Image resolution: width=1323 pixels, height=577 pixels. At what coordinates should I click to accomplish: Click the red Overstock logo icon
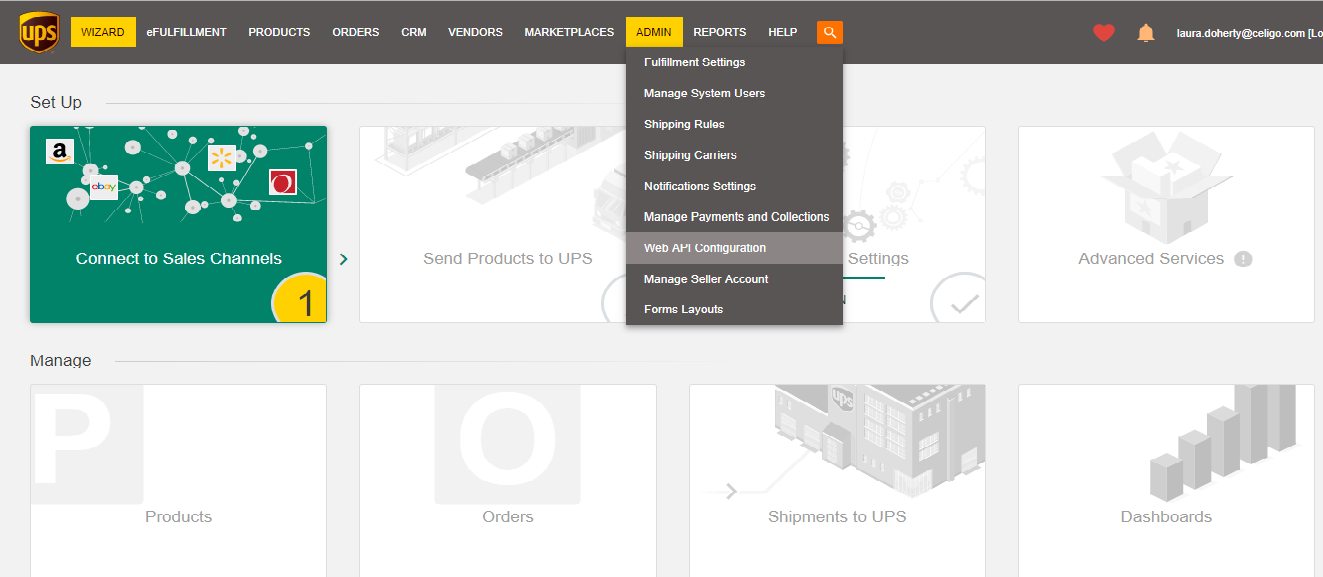[283, 182]
